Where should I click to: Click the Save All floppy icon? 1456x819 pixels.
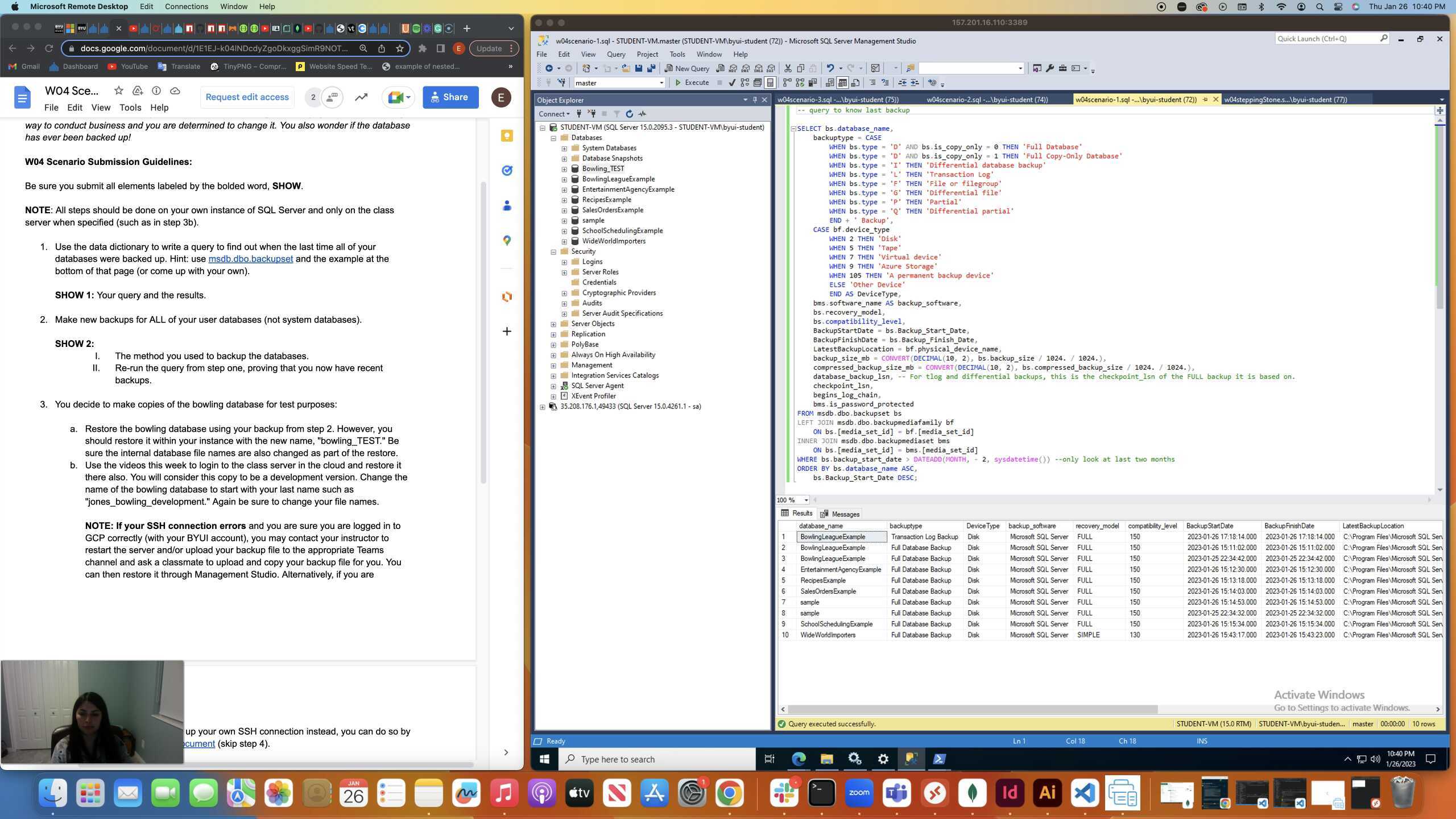pyautogui.click(x=651, y=68)
